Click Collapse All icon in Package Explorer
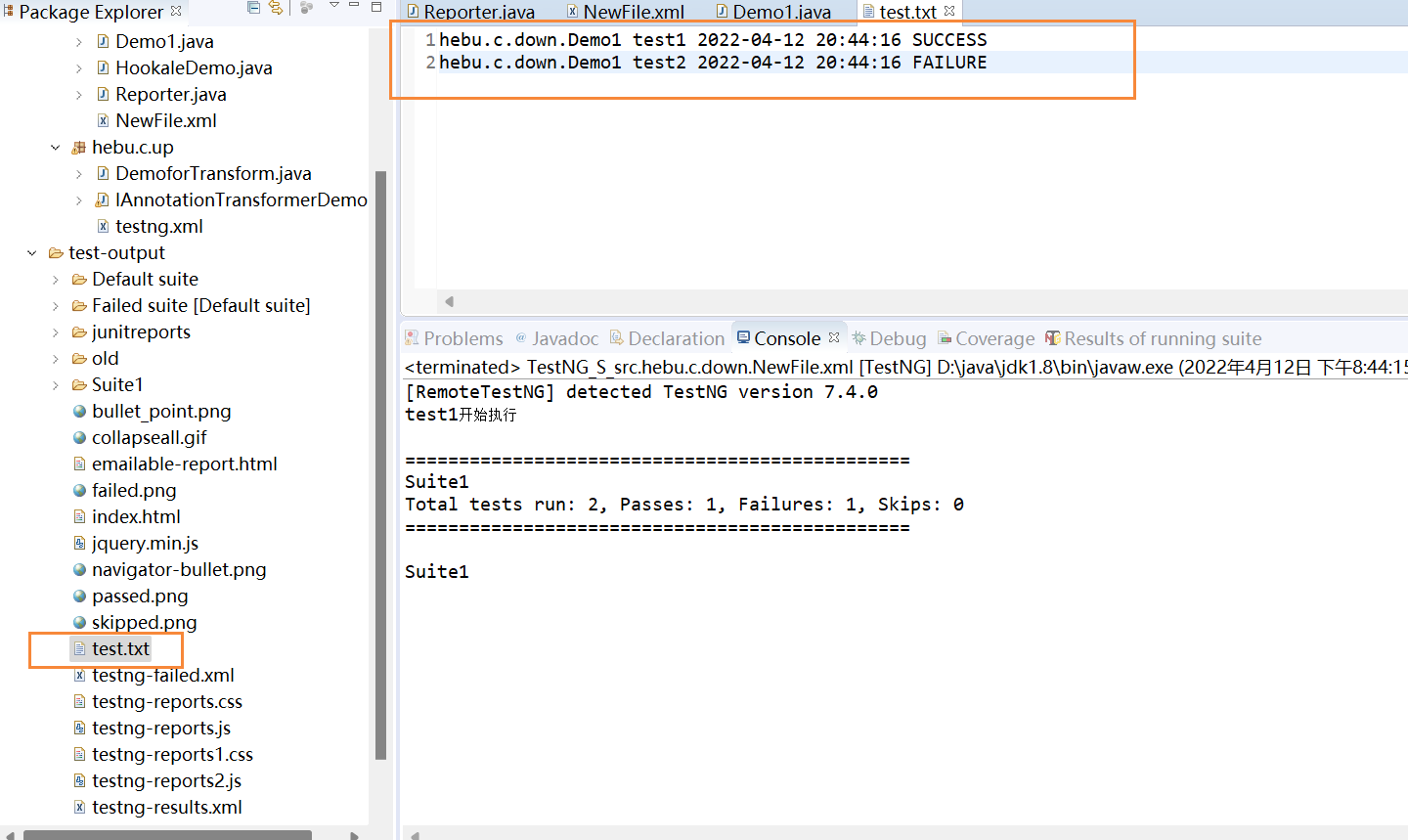 (254, 8)
